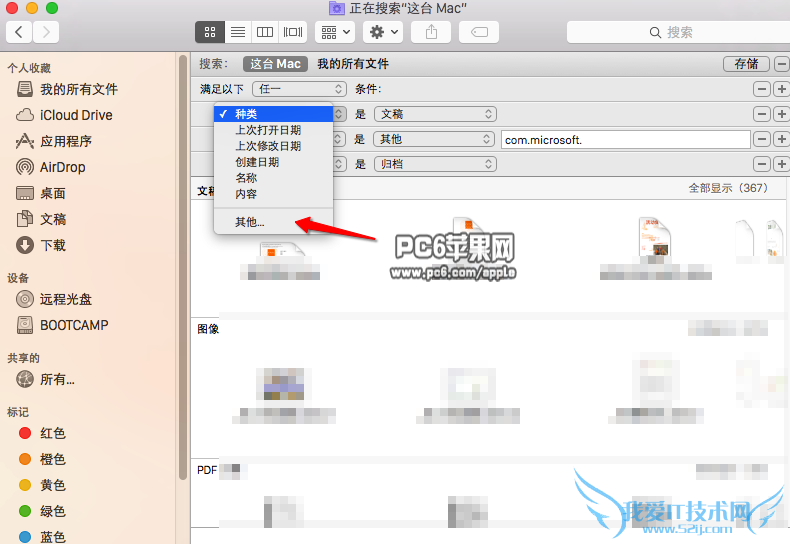Choose 创建日期 in the menu
This screenshot has width=790, height=544.
273,162
